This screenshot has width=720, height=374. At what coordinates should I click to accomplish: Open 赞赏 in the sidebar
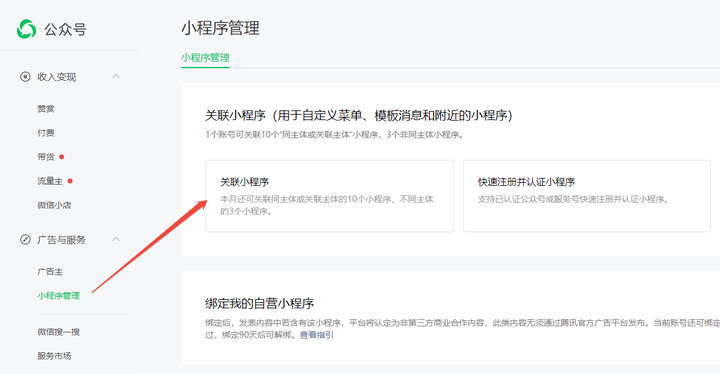46,109
